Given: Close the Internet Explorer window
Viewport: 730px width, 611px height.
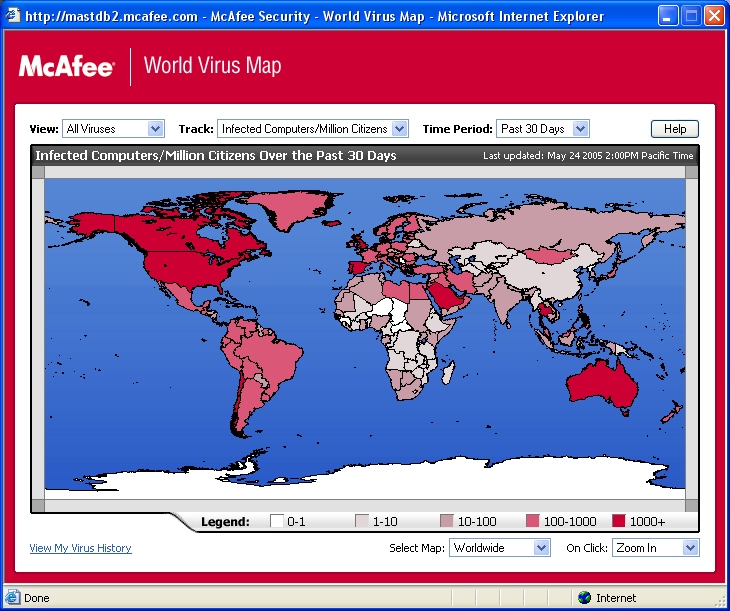Looking at the screenshot, I should 714,16.
